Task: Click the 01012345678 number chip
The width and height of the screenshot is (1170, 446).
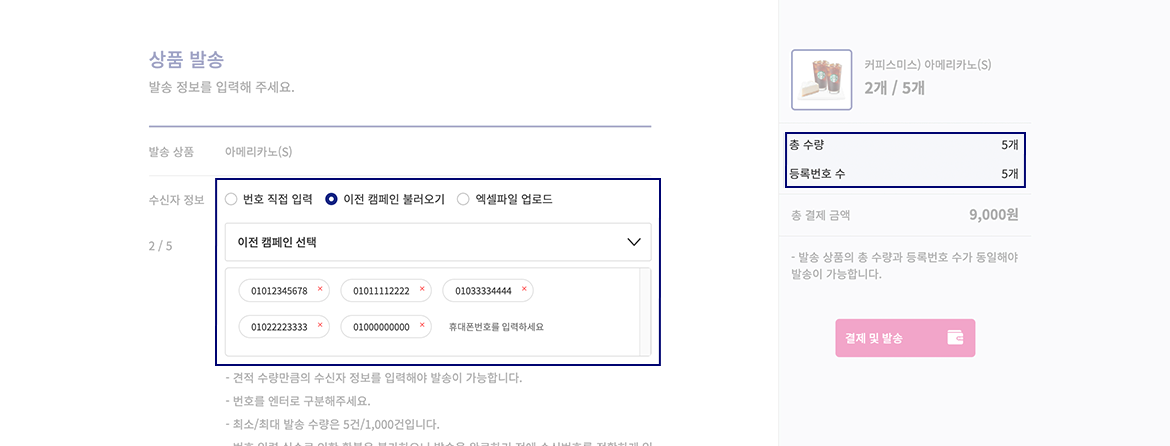Action: click(279, 291)
